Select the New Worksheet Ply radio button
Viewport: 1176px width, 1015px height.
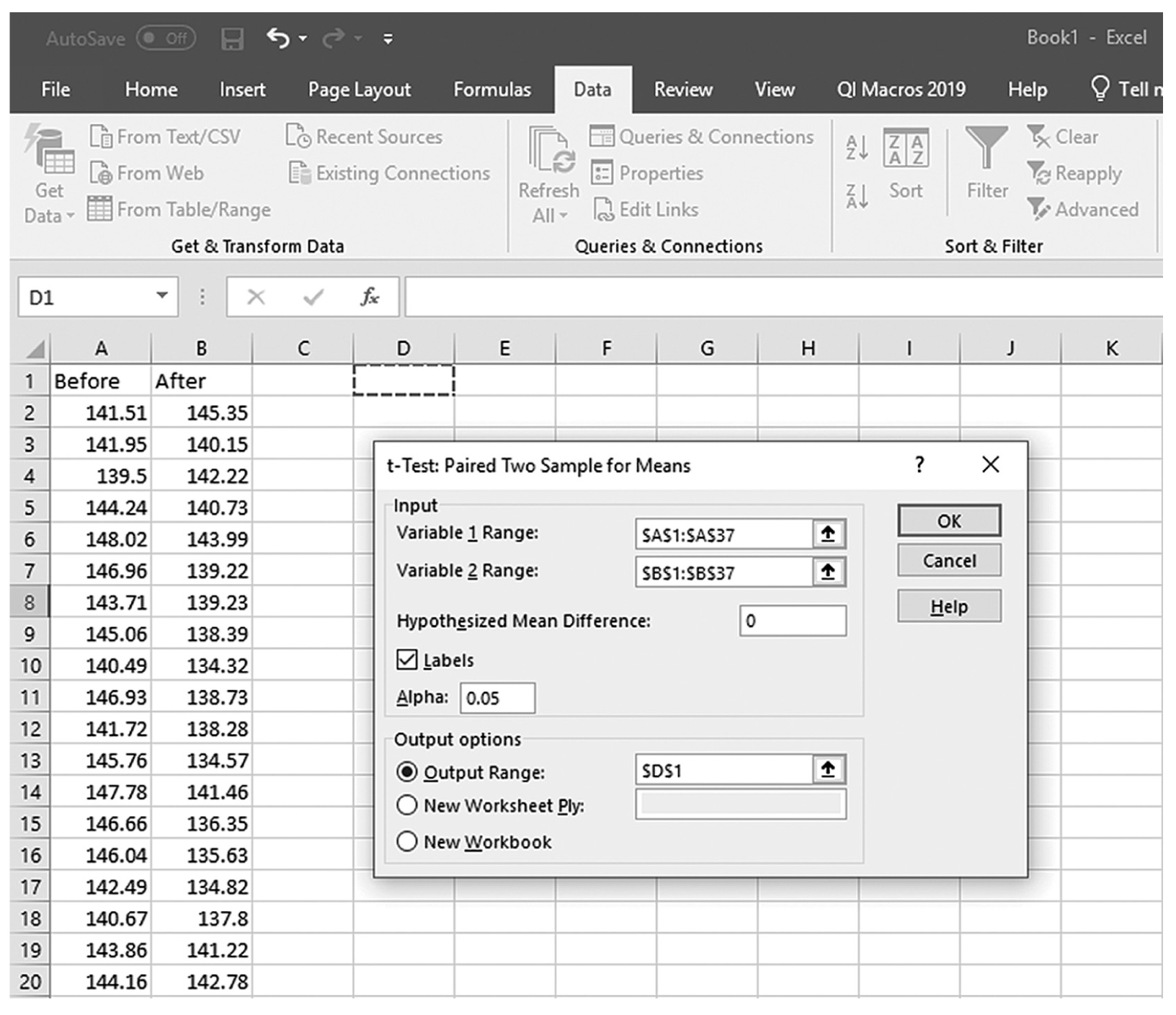pos(407,805)
